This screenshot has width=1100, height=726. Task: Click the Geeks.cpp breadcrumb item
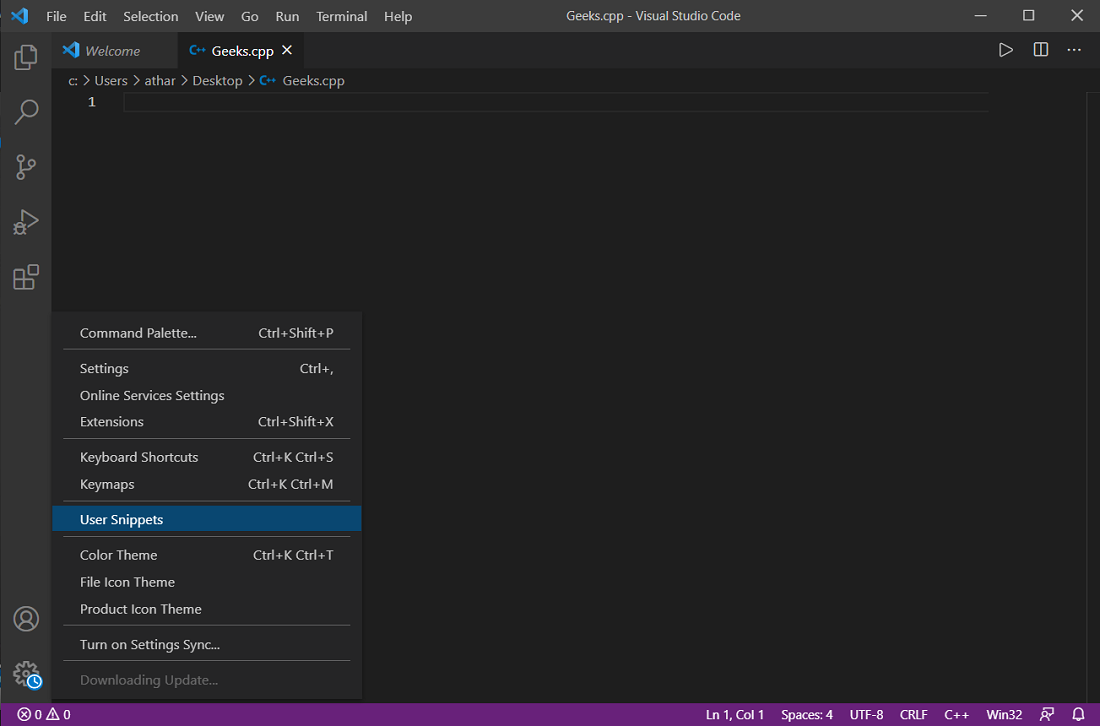pyautogui.click(x=302, y=81)
